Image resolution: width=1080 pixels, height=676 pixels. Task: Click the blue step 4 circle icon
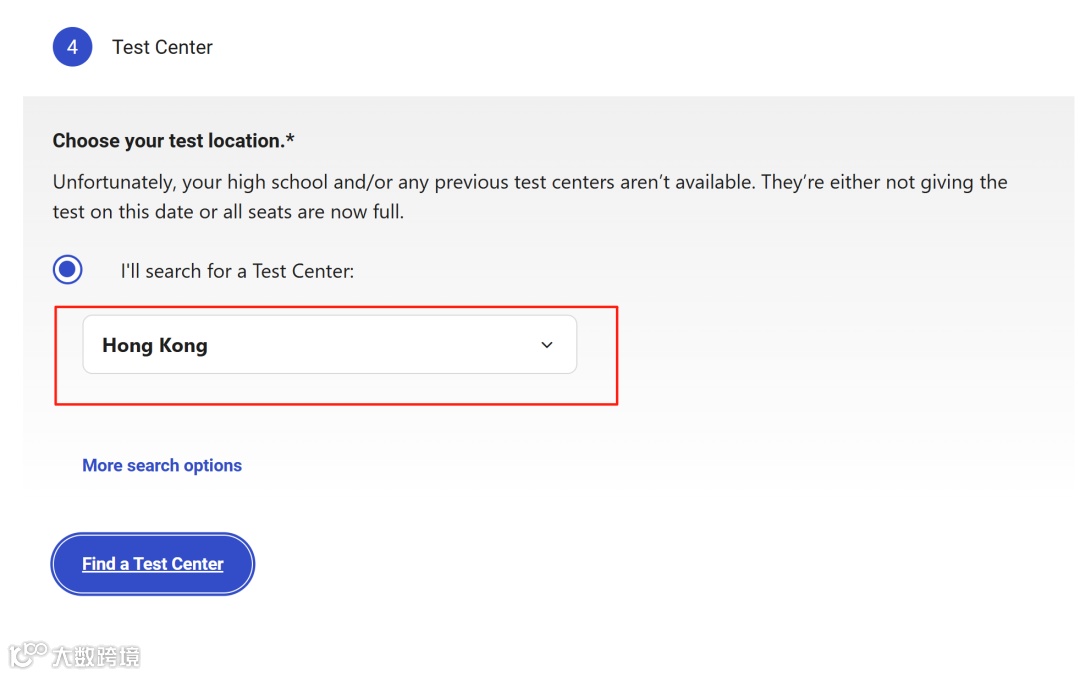[72, 47]
